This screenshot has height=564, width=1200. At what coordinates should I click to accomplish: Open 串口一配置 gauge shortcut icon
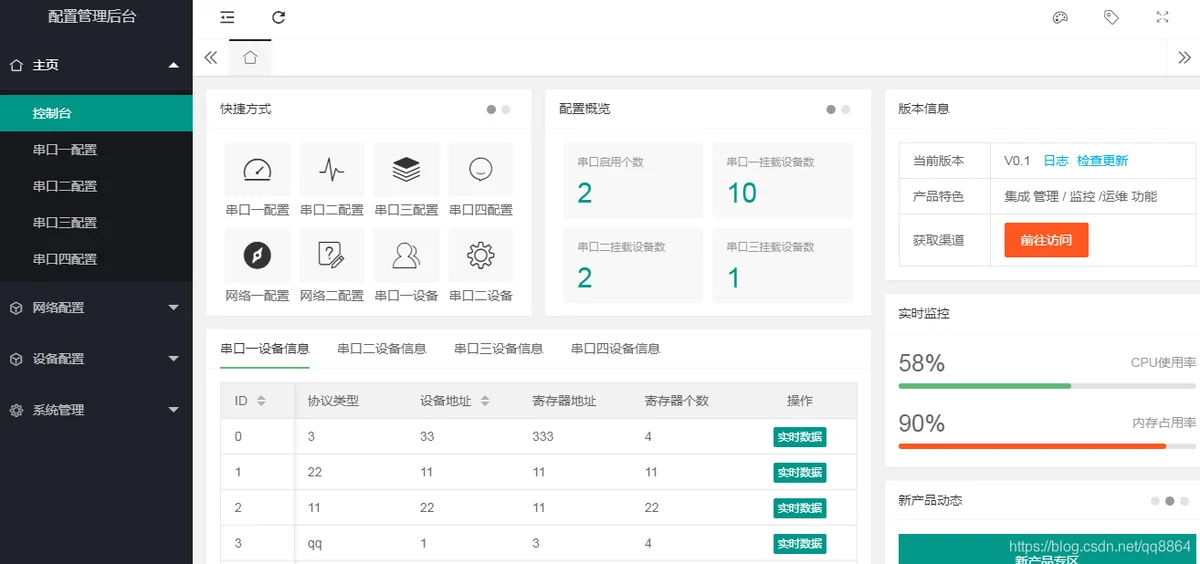pyautogui.click(x=257, y=170)
